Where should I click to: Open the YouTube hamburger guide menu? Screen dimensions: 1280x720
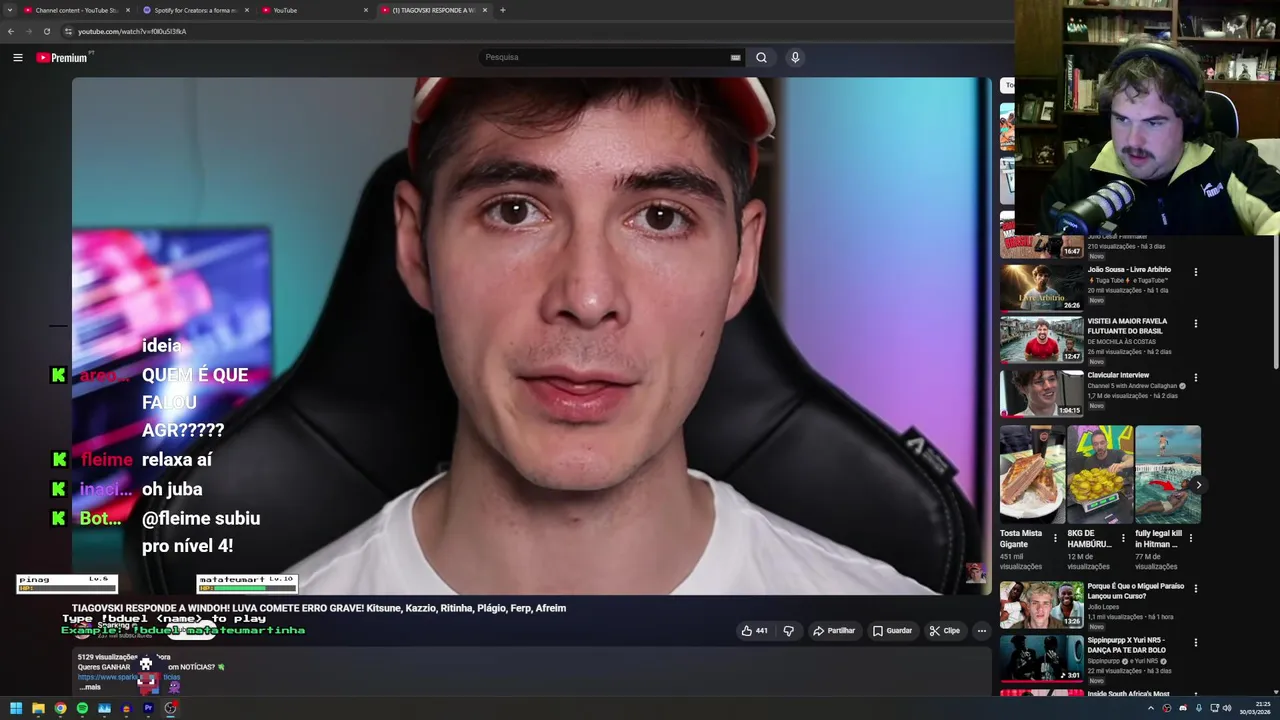(x=17, y=58)
